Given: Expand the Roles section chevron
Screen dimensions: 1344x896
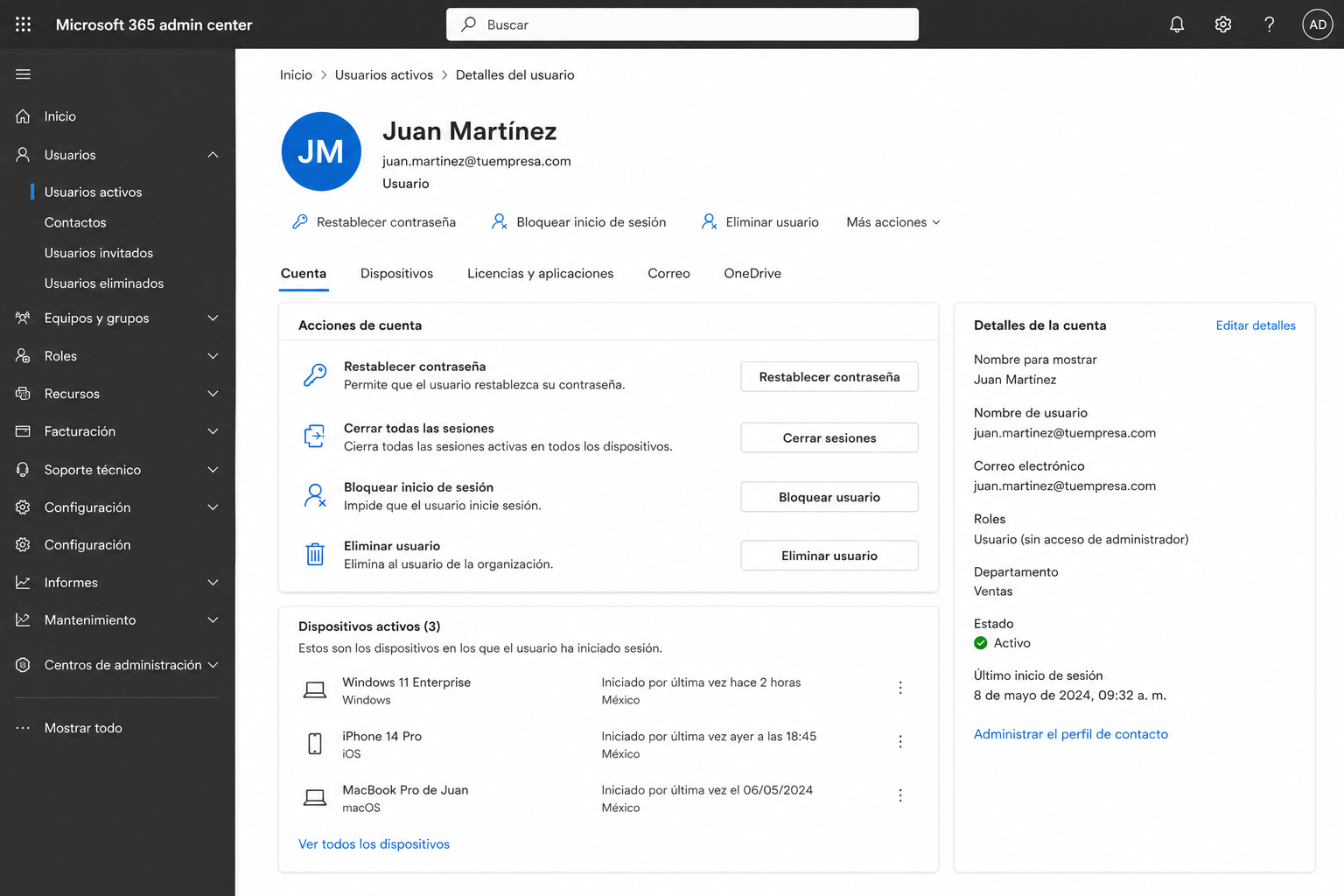Looking at the screenshot, I should tap(213, 356).
